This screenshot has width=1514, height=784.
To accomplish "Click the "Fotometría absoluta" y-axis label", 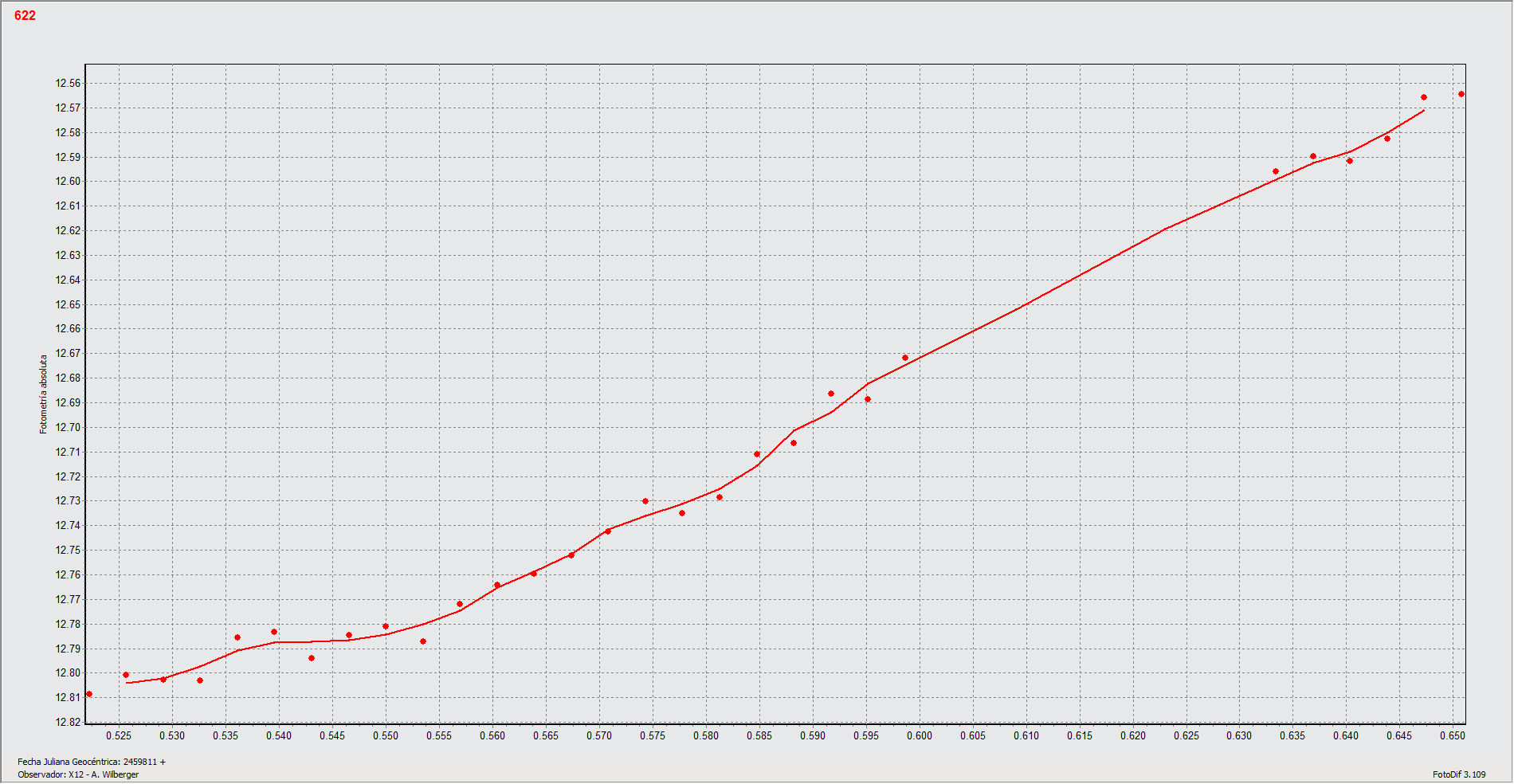I will coord(44,394).
